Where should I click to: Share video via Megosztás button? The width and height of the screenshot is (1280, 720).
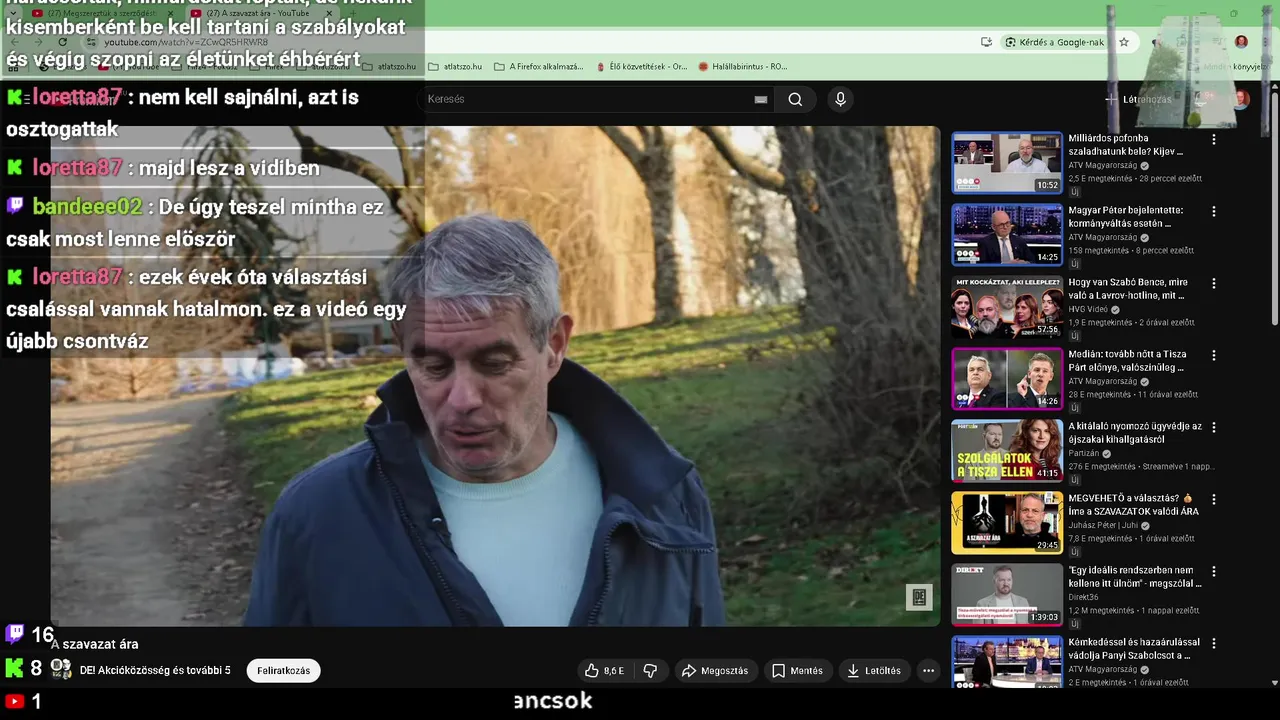click(714, 671)
